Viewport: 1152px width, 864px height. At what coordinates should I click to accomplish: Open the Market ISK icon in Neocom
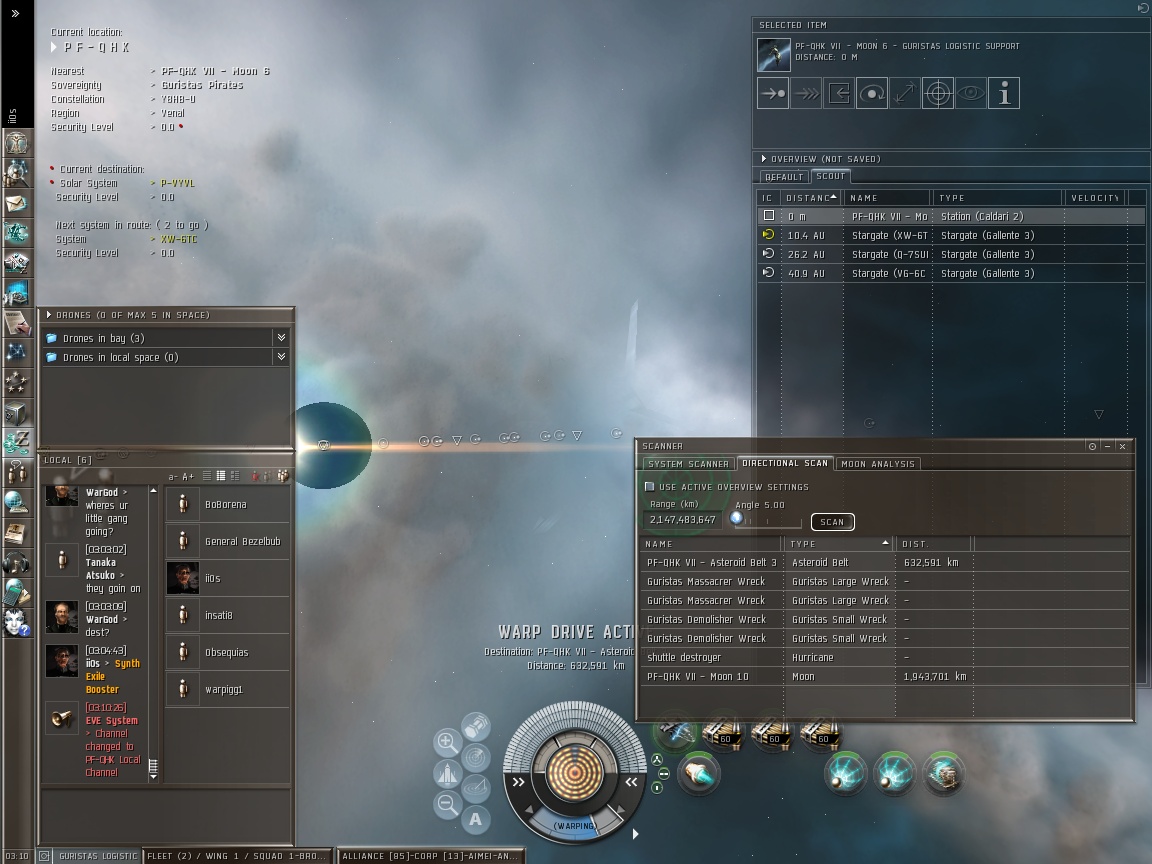coord(16,442)
